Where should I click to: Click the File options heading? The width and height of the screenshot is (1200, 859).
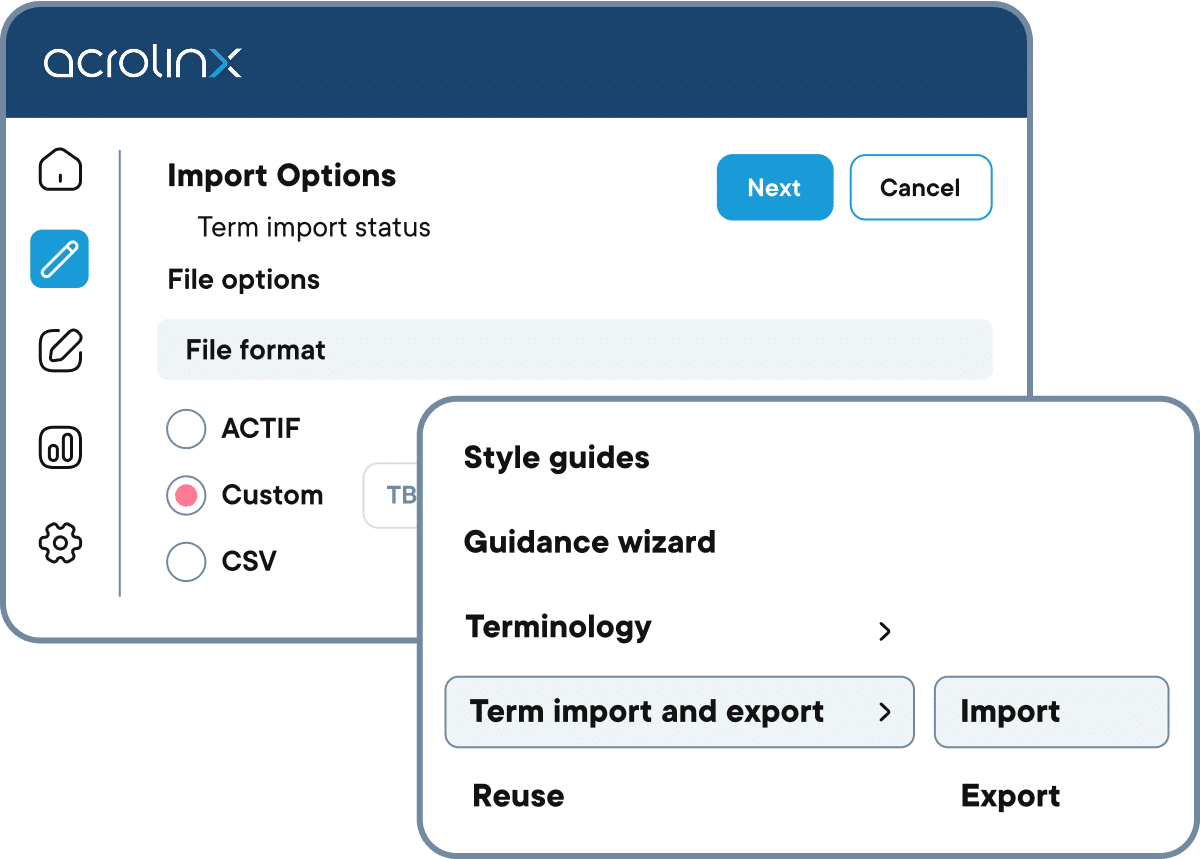point(244,280)
